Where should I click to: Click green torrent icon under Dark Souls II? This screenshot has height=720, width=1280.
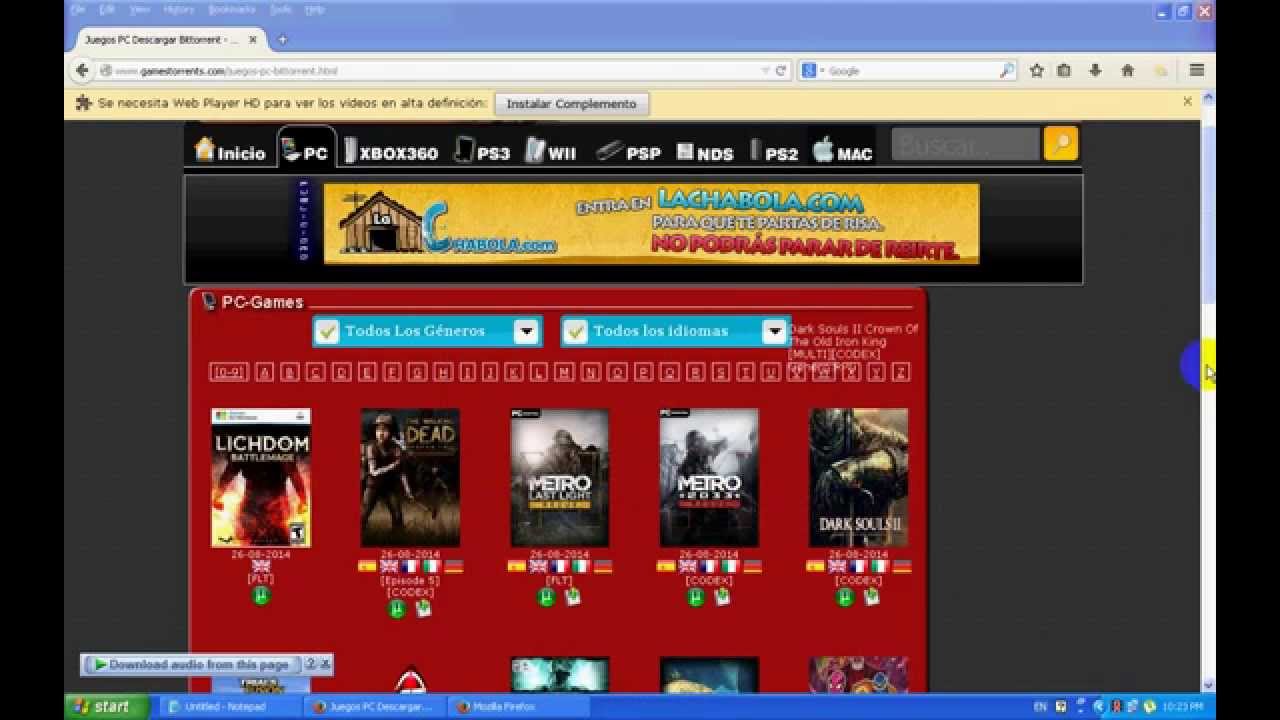(x=845, y=597)
